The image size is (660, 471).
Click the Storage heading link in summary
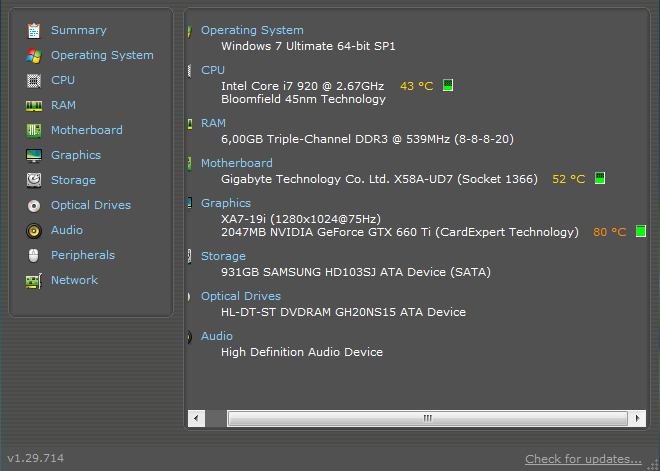(x=223, y=256)
